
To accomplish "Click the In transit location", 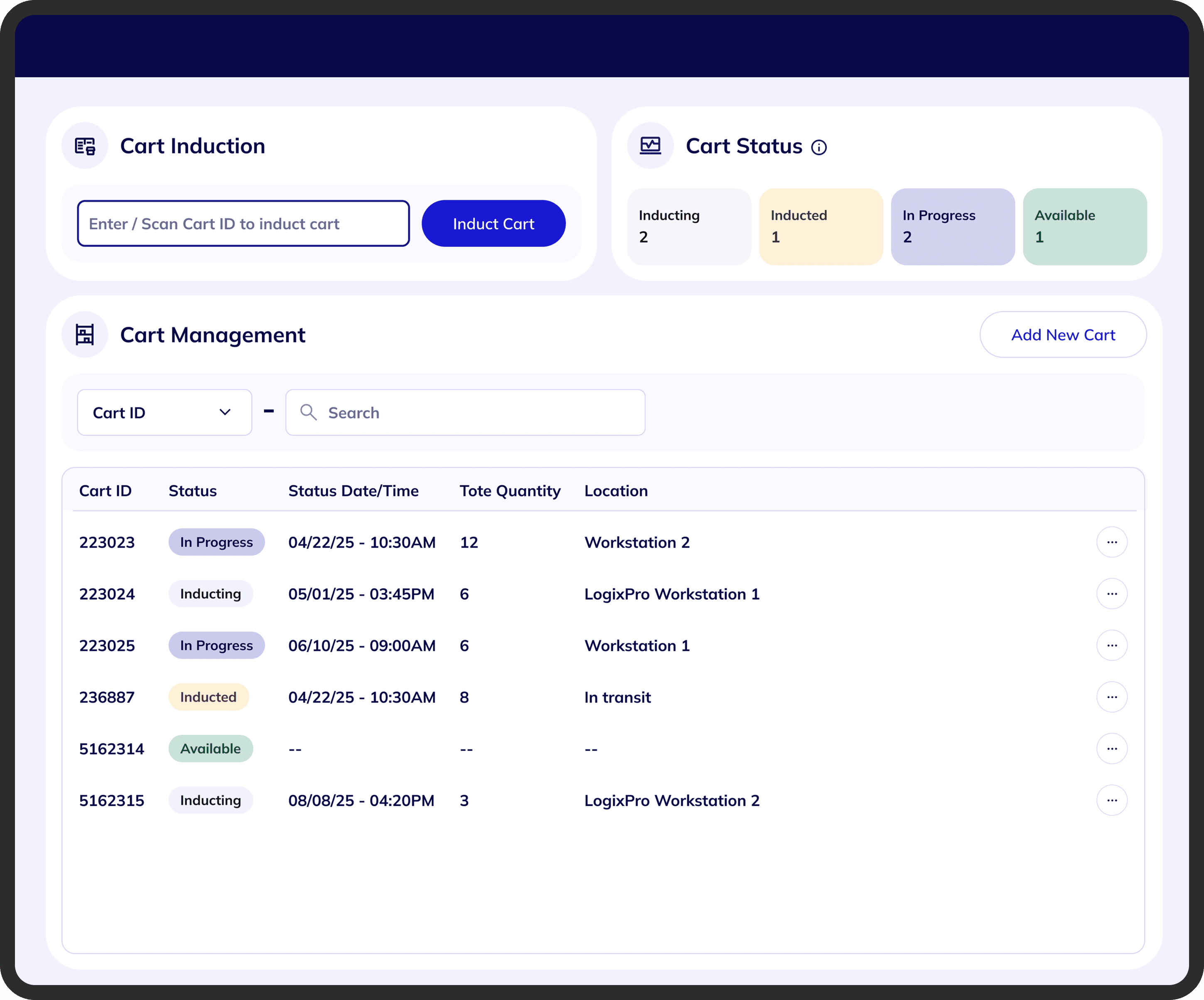I will [617, 697].
